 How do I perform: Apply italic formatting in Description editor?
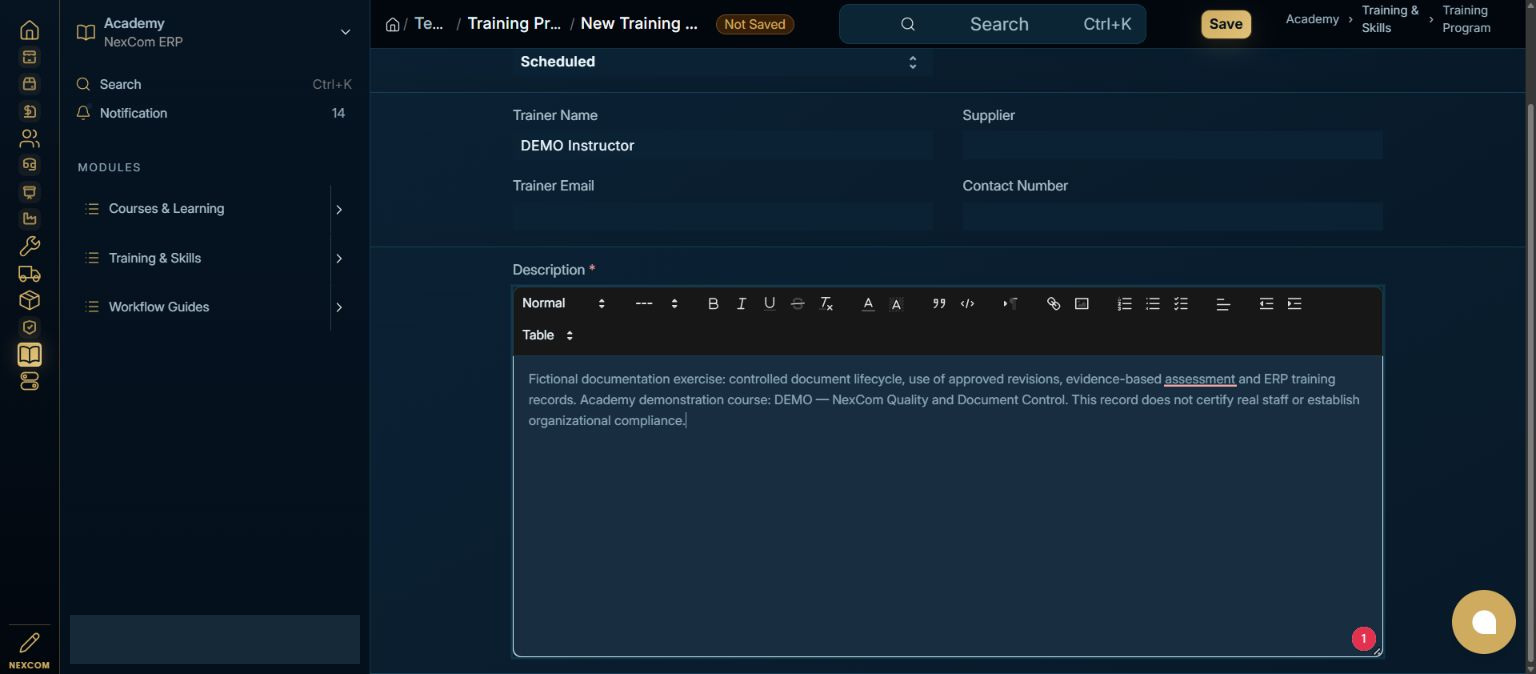(741, 304)
